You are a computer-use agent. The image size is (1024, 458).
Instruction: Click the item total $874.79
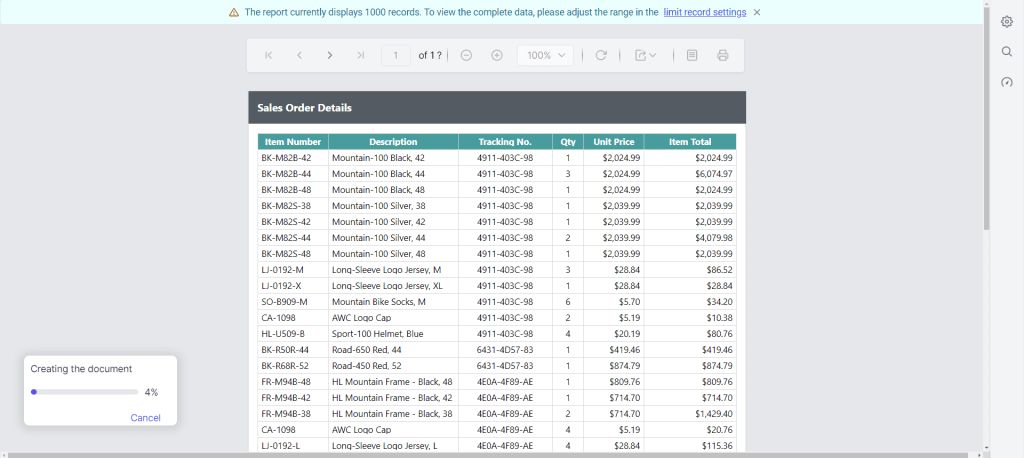pos(717,366)
